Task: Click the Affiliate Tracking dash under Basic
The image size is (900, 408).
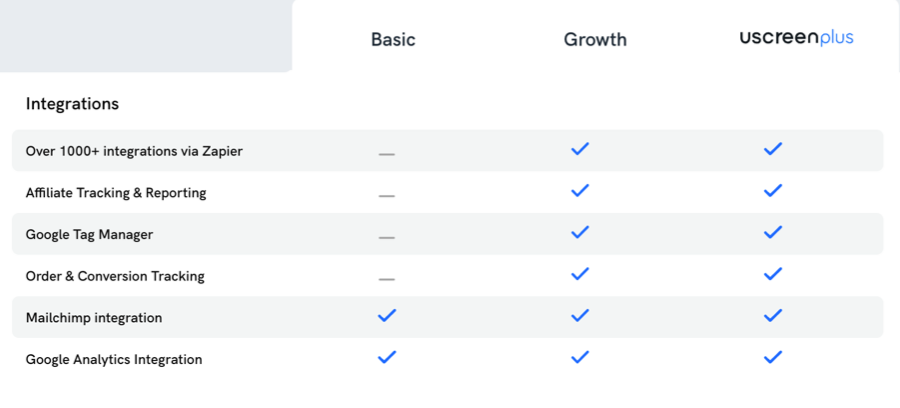Action: click(387, 195)
